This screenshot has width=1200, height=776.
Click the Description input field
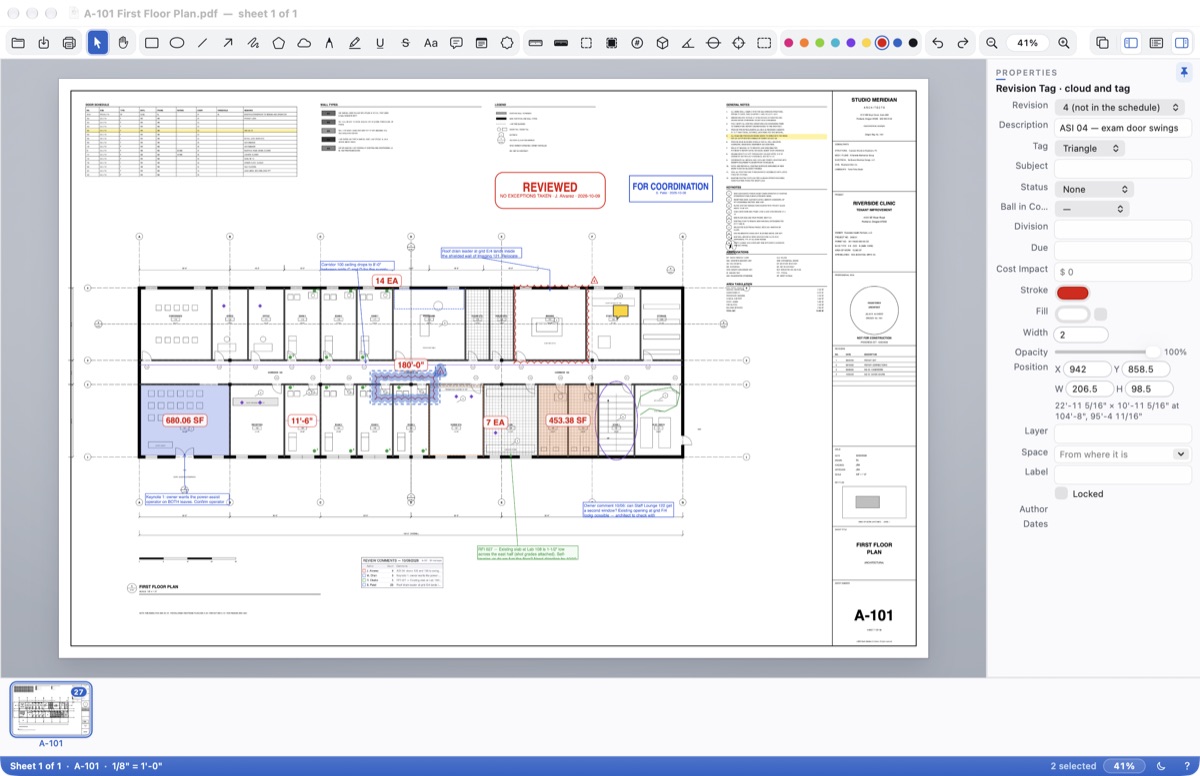tap(1123, 128)
